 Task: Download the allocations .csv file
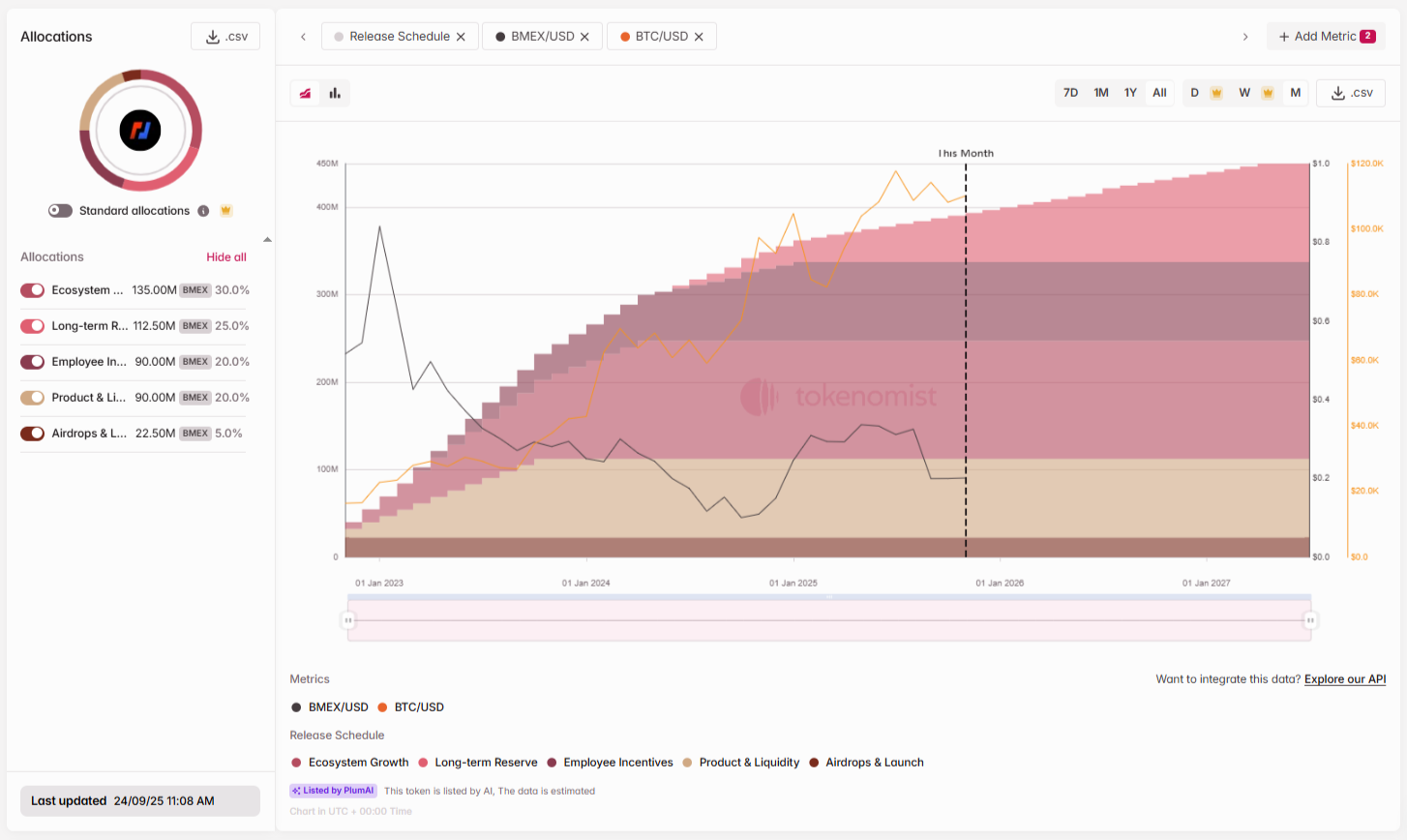tap(225, 37)
